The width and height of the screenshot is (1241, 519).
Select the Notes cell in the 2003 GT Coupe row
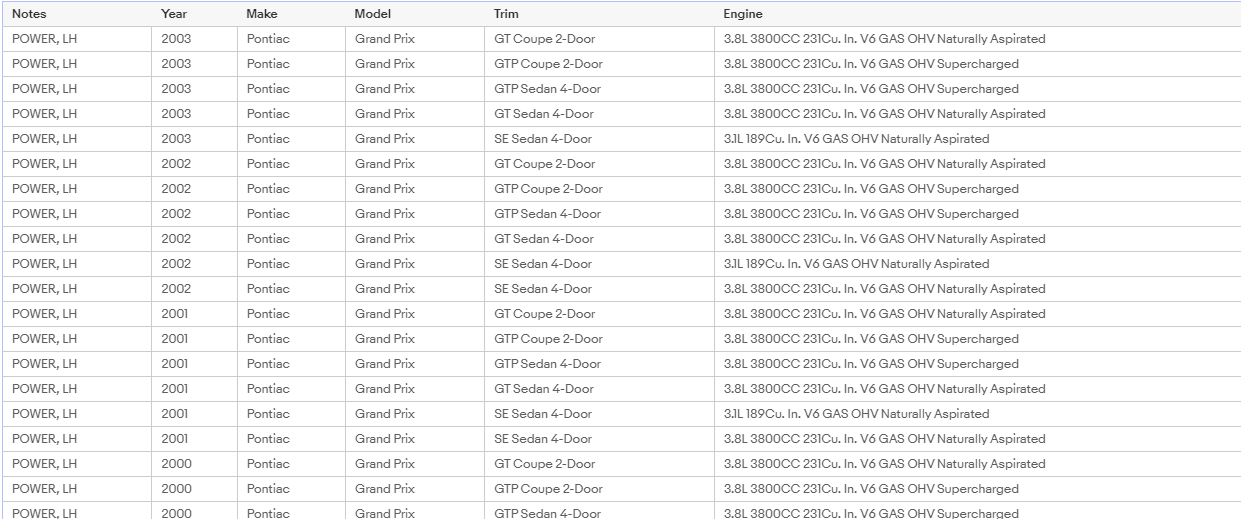coord(77,39)
